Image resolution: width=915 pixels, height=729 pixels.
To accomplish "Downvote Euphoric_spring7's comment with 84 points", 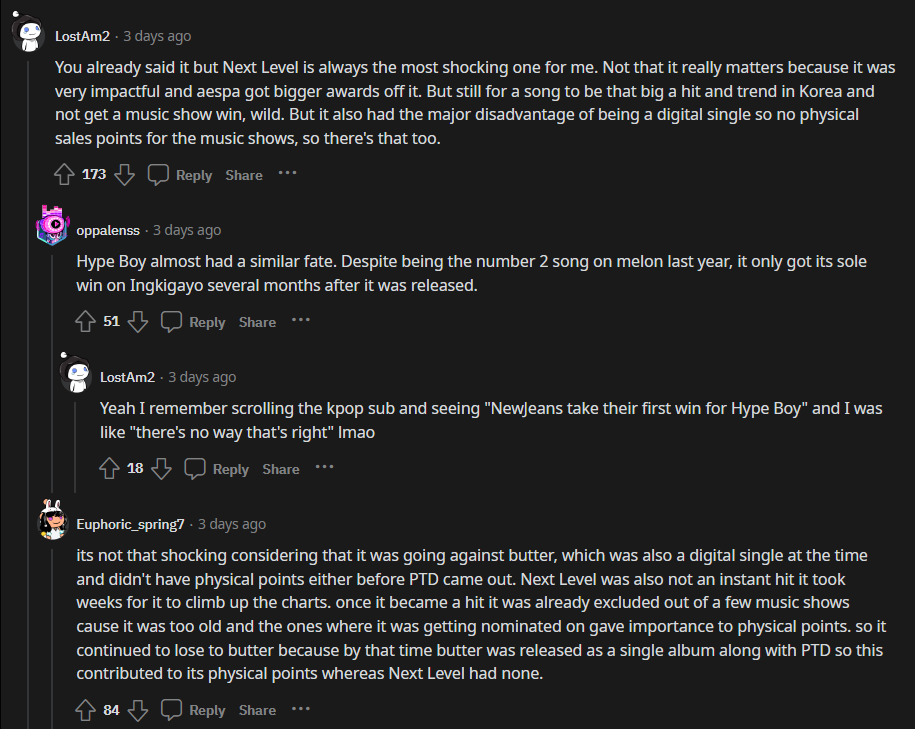I will pyautogui.click(x=138, y=710).
